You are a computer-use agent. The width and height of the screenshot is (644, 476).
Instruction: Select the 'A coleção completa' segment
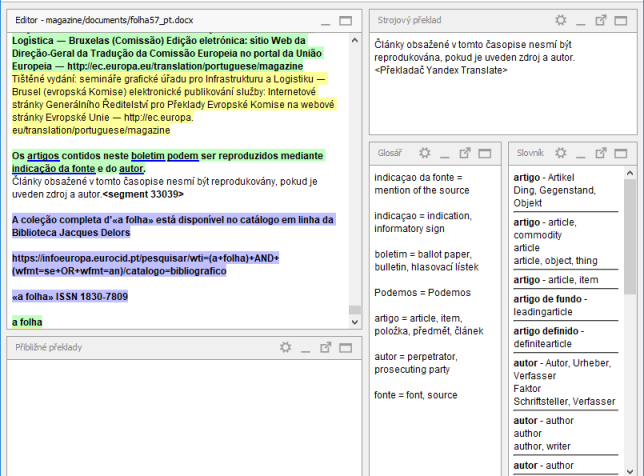pyautogui.click(x=174, y=226)
